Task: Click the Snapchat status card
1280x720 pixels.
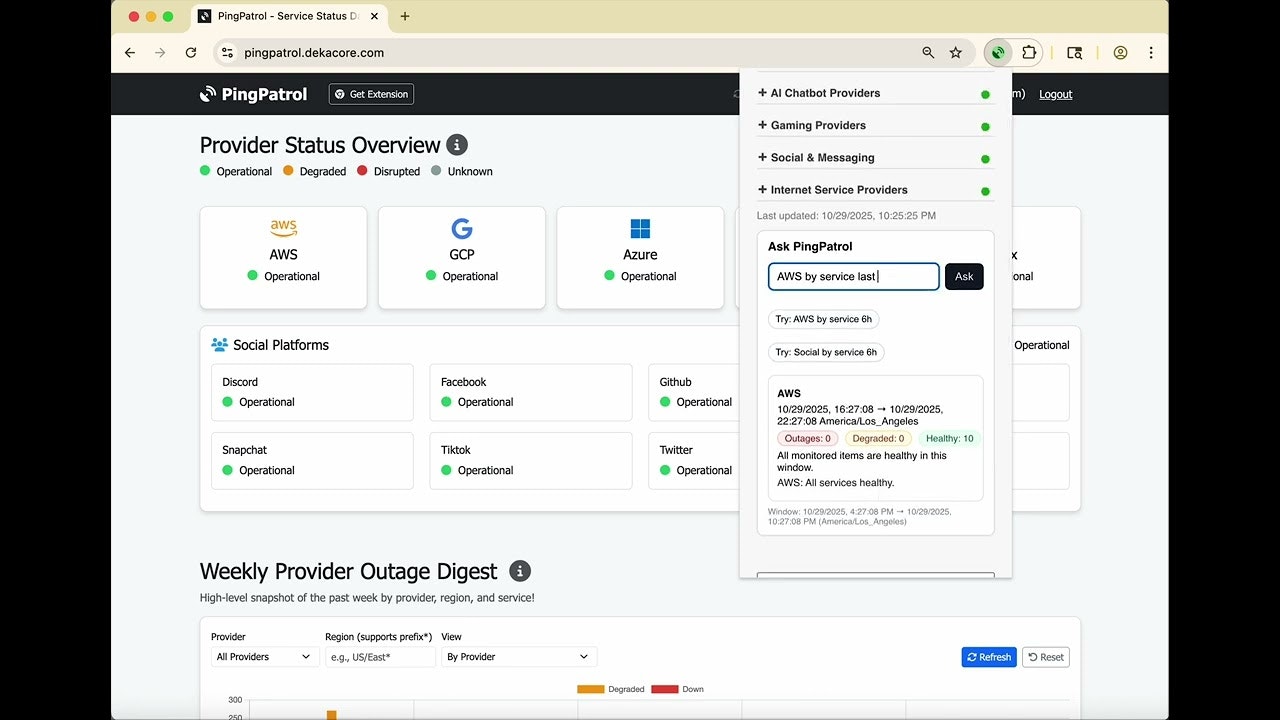Action: click(x=312, y=461)
